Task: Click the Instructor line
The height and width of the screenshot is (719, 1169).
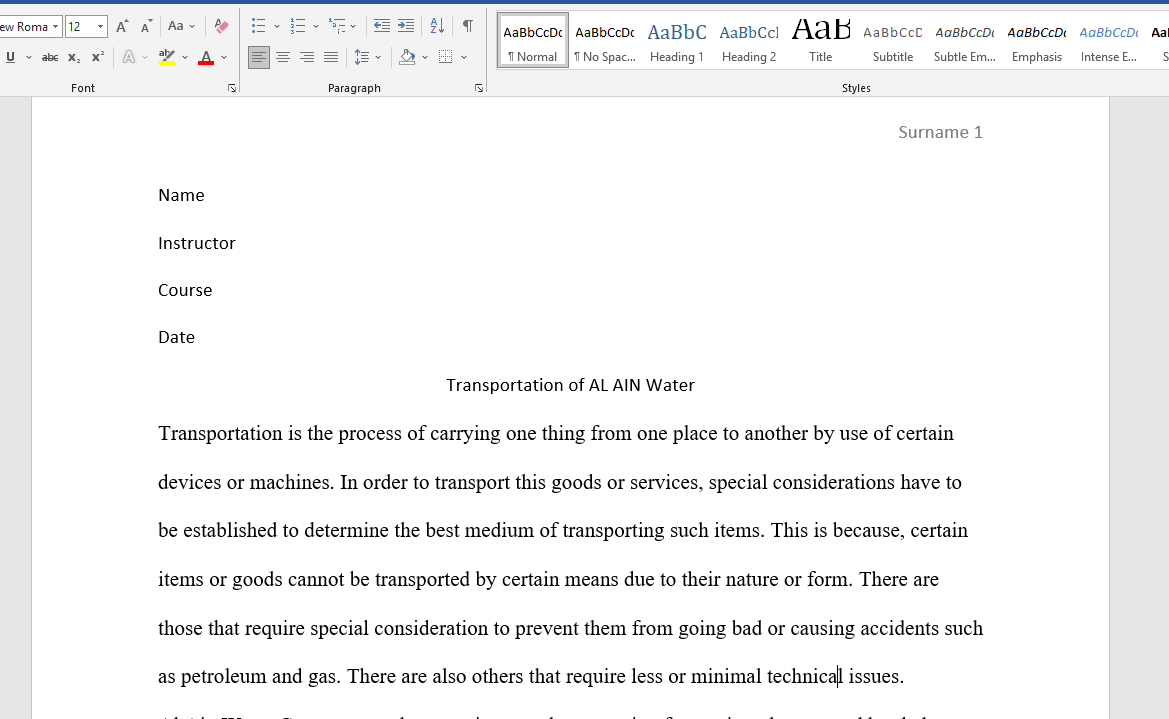Action: (197, 243)
